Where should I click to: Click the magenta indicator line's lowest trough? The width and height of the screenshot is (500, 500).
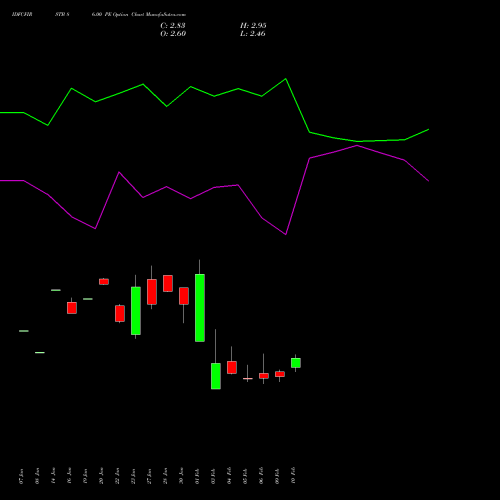click(286, 234)
